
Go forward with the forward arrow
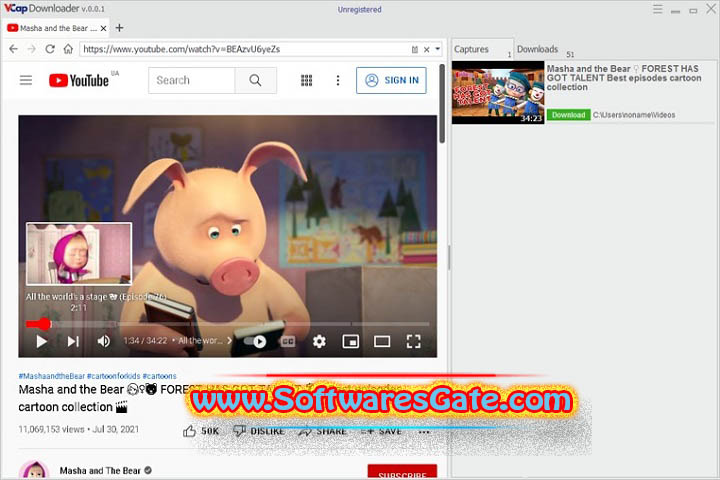(32, 49)
